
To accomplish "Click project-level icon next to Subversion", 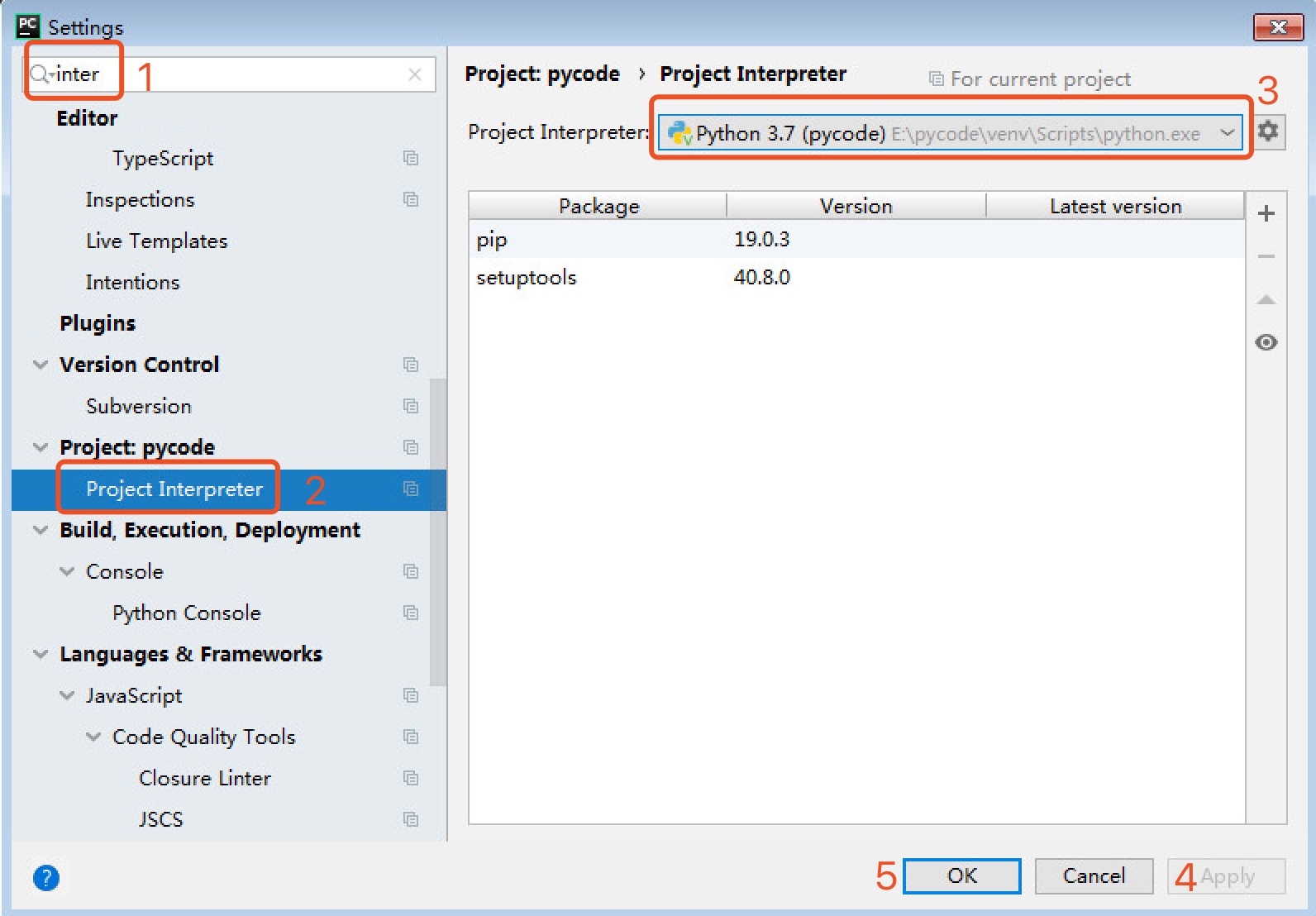I will click(411, 406).
